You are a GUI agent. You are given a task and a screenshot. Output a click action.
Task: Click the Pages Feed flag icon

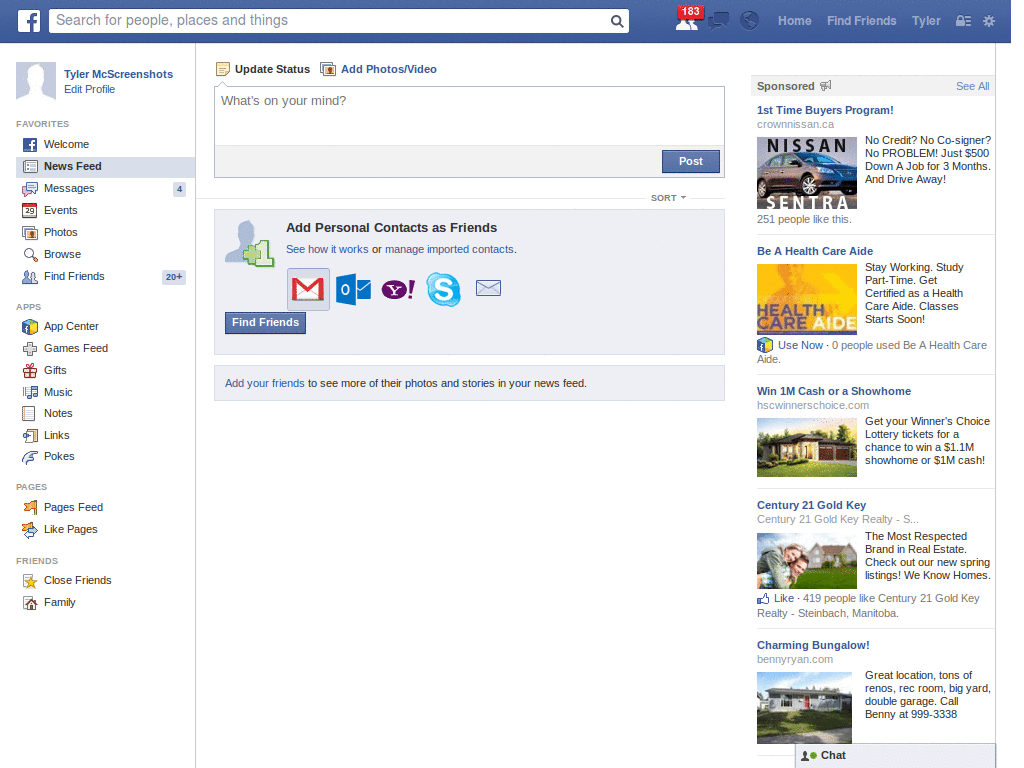point(30,507)
